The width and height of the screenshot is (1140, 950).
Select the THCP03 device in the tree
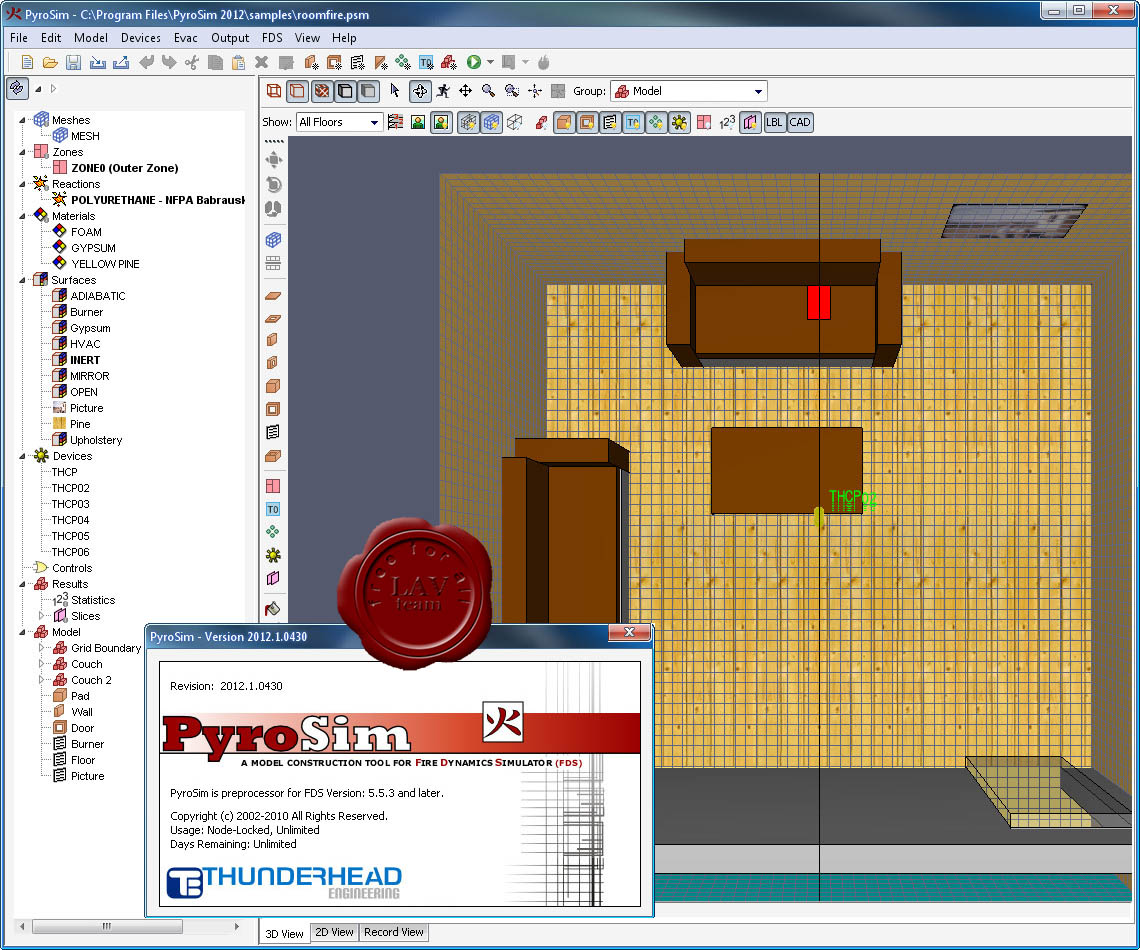pyautogui.click(x=71, y=504)
